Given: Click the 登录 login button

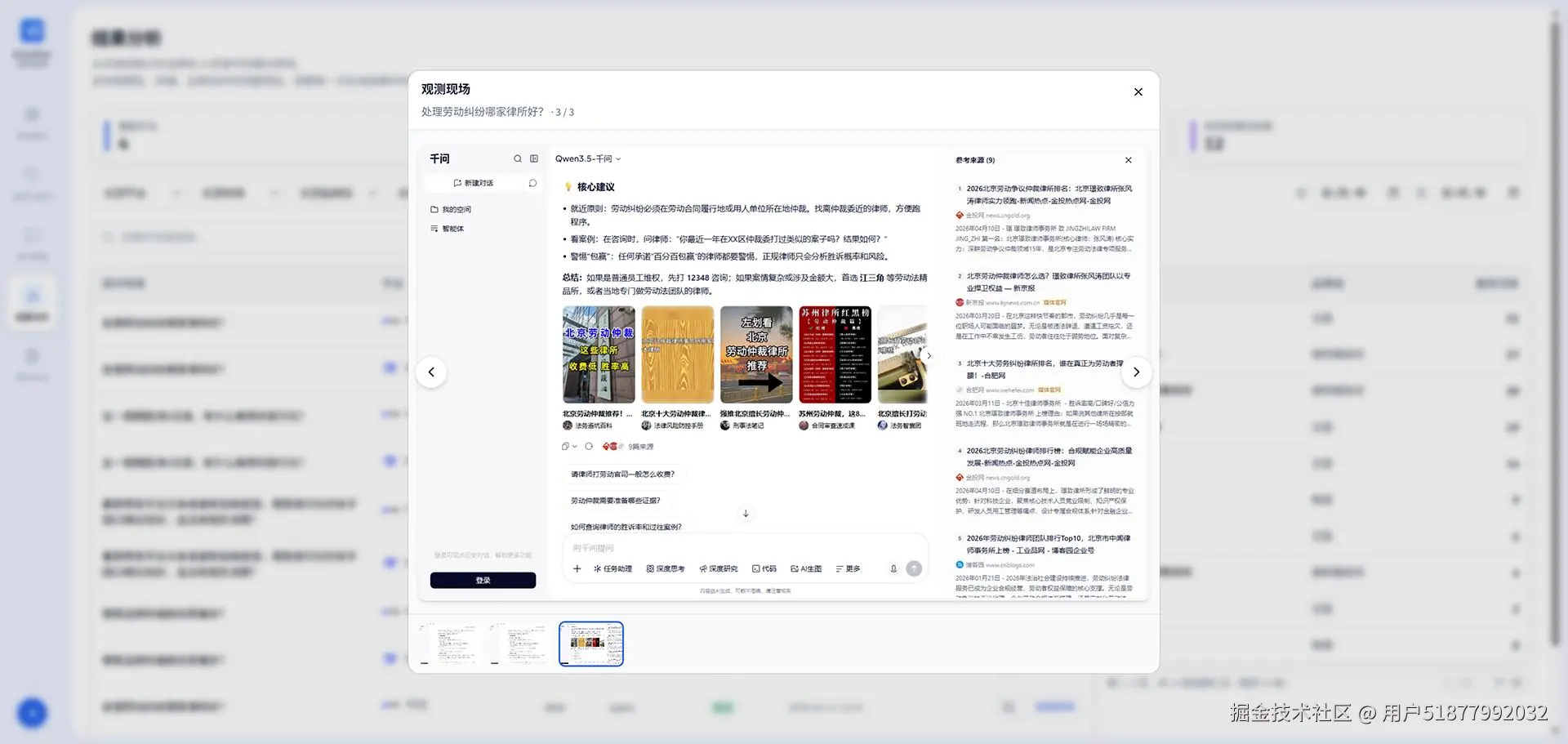Looking at the screenshot, I should click(x=483, y=581).
